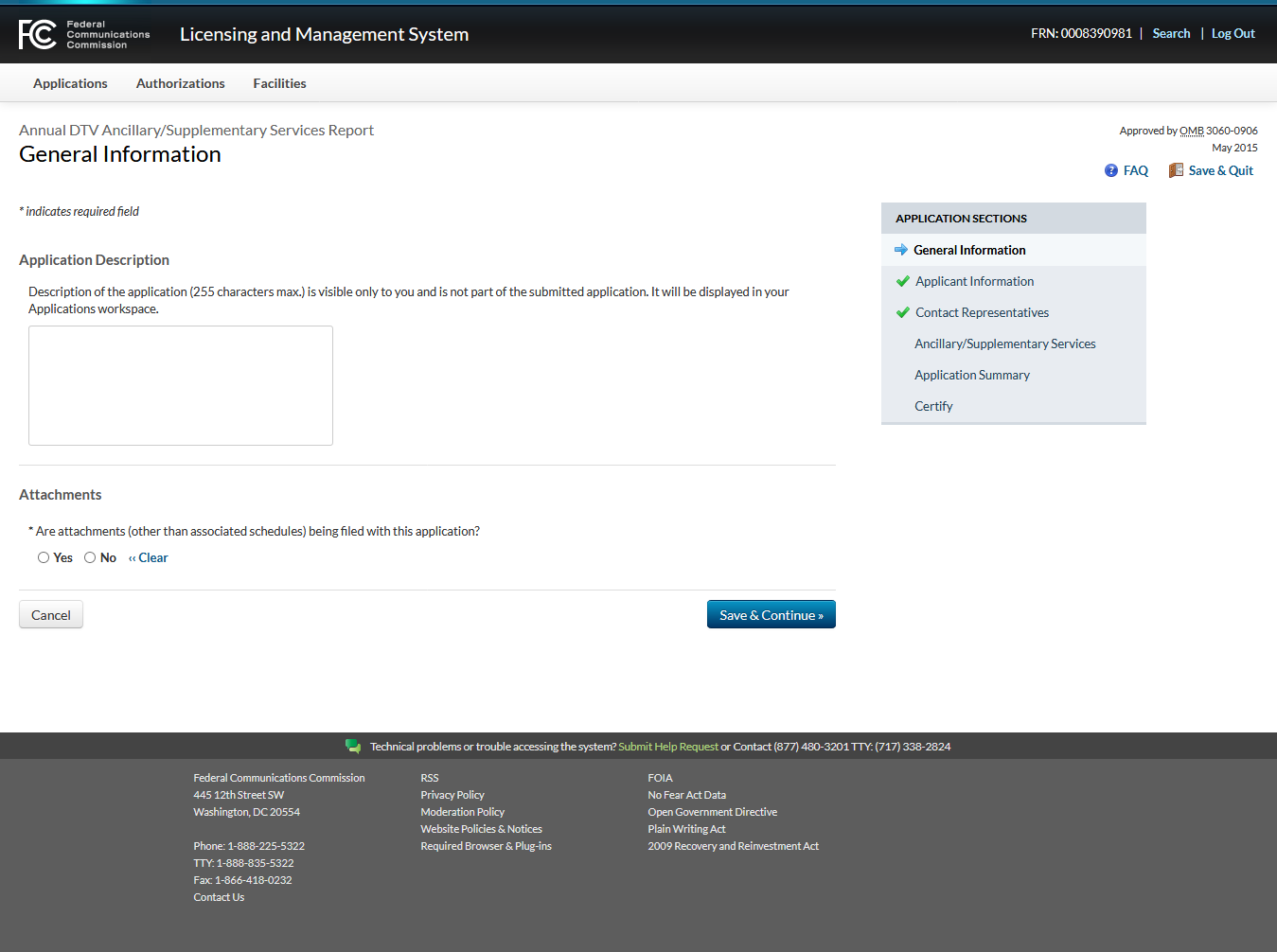Select the Yes radio button for attachments
The image size is (1277, 952).
pos(44,557)
